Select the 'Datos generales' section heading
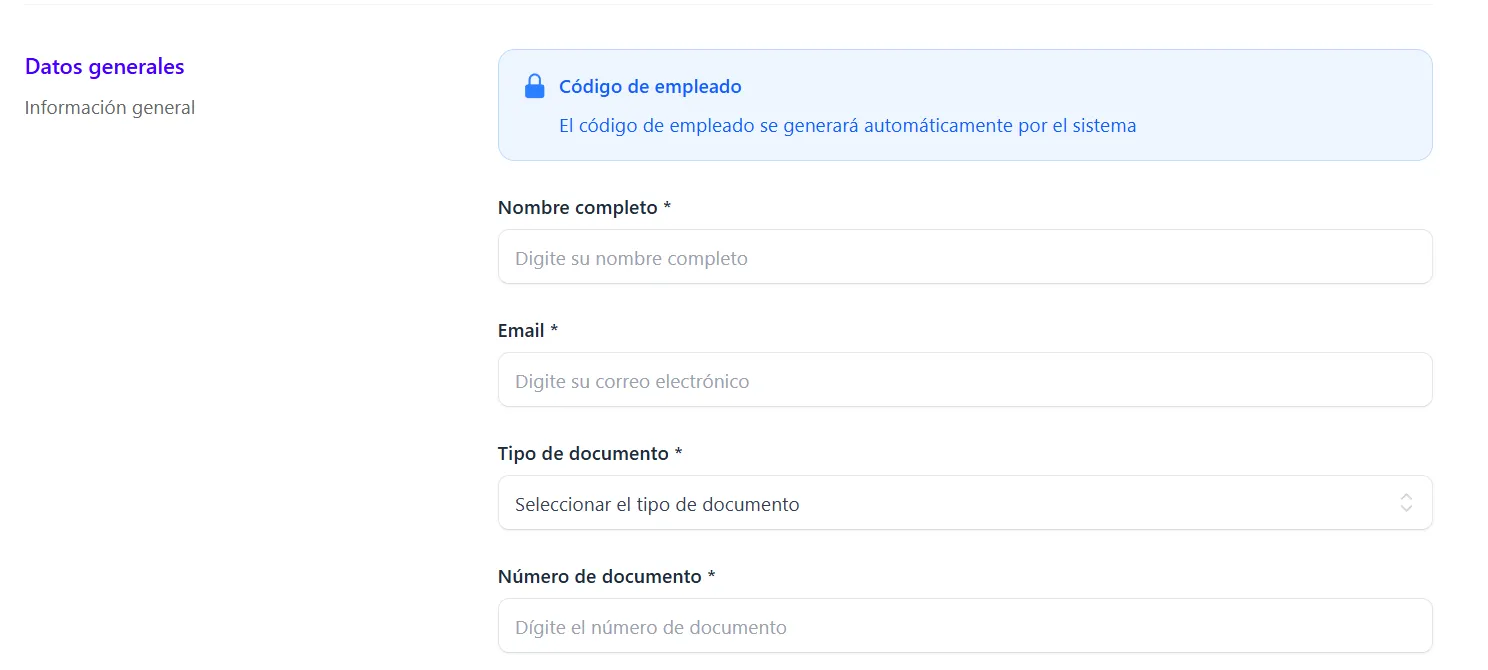Viewport: 1488px width, 670px height. point(104,66)
